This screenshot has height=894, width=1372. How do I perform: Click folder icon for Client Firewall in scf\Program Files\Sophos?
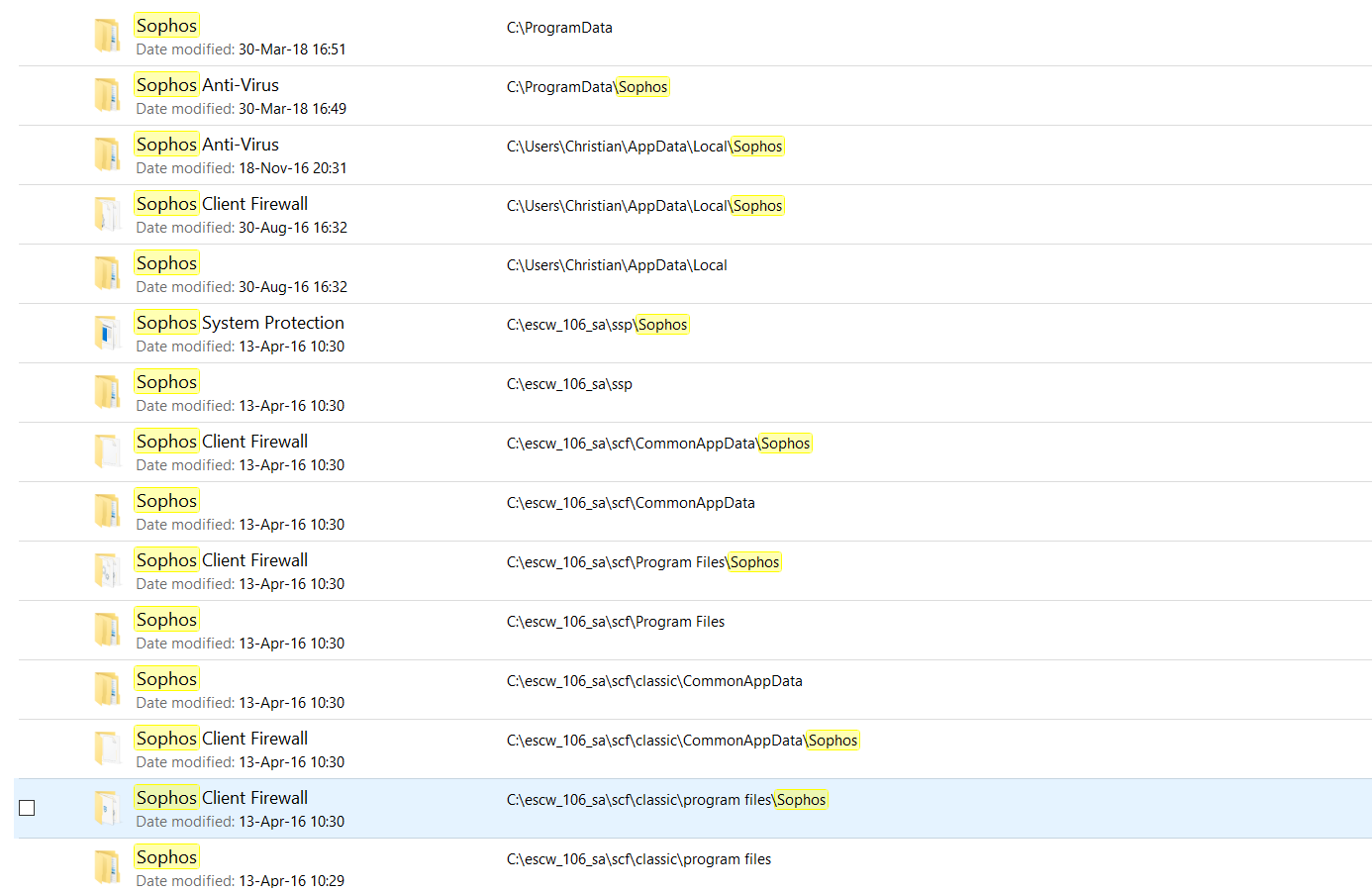[x=107, y=570]
